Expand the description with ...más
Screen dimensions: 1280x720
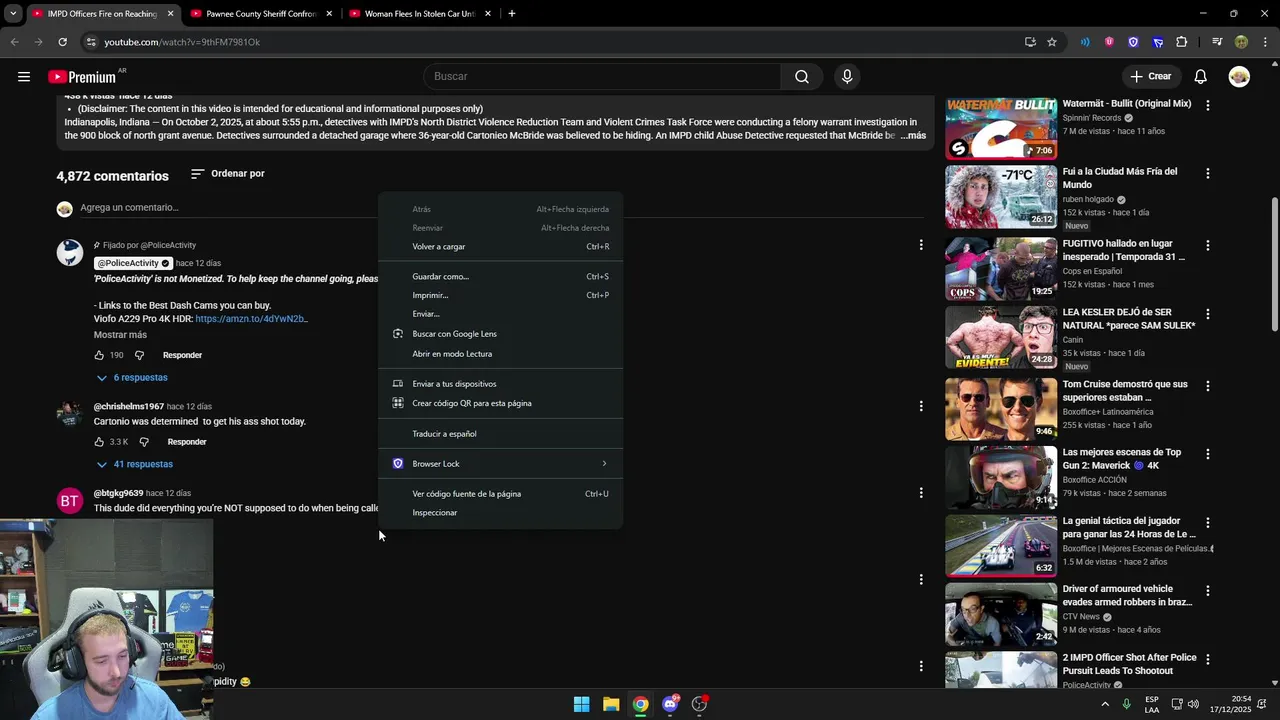point(913,135)
